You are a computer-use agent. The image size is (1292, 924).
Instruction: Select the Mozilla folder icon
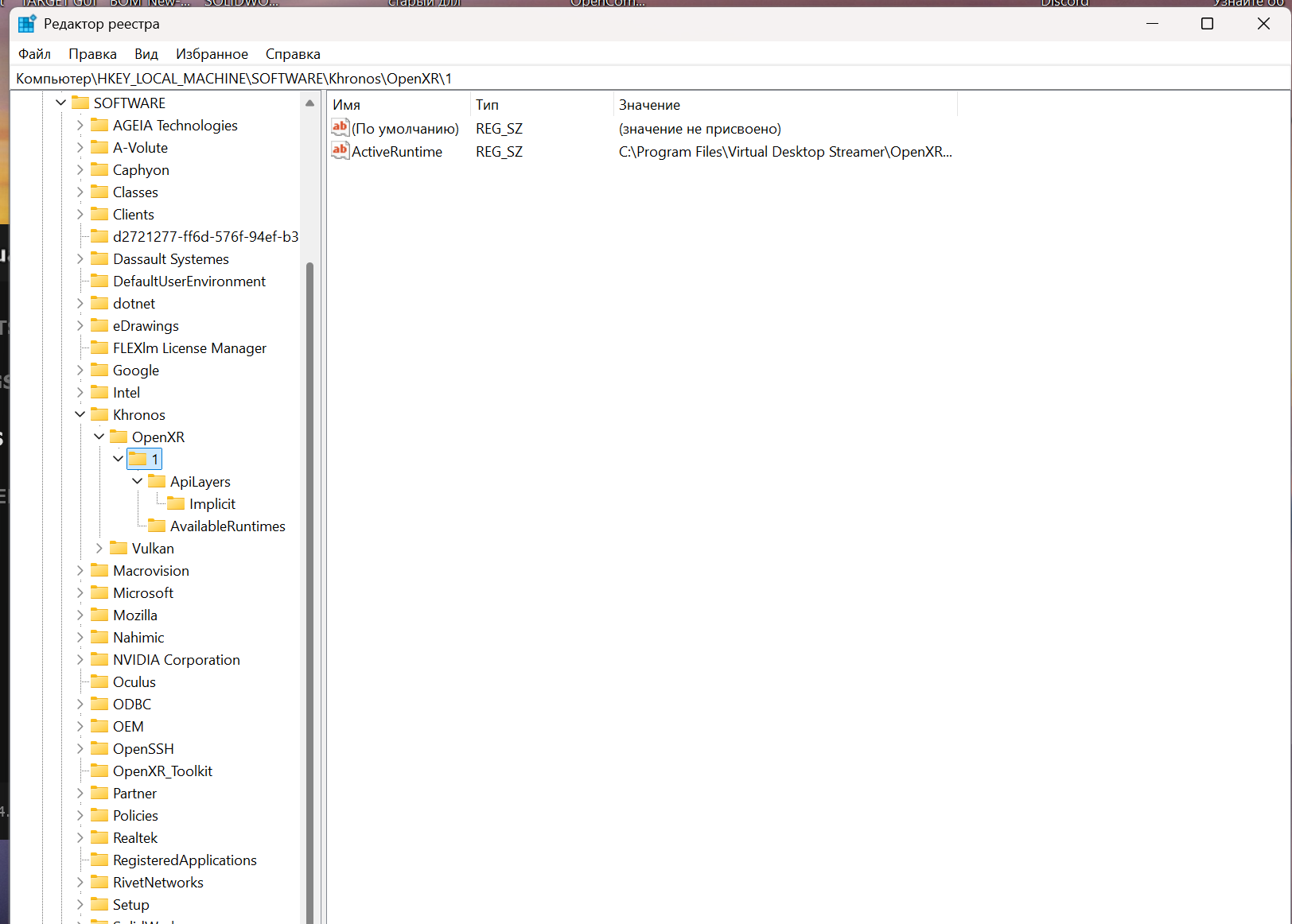99,615
